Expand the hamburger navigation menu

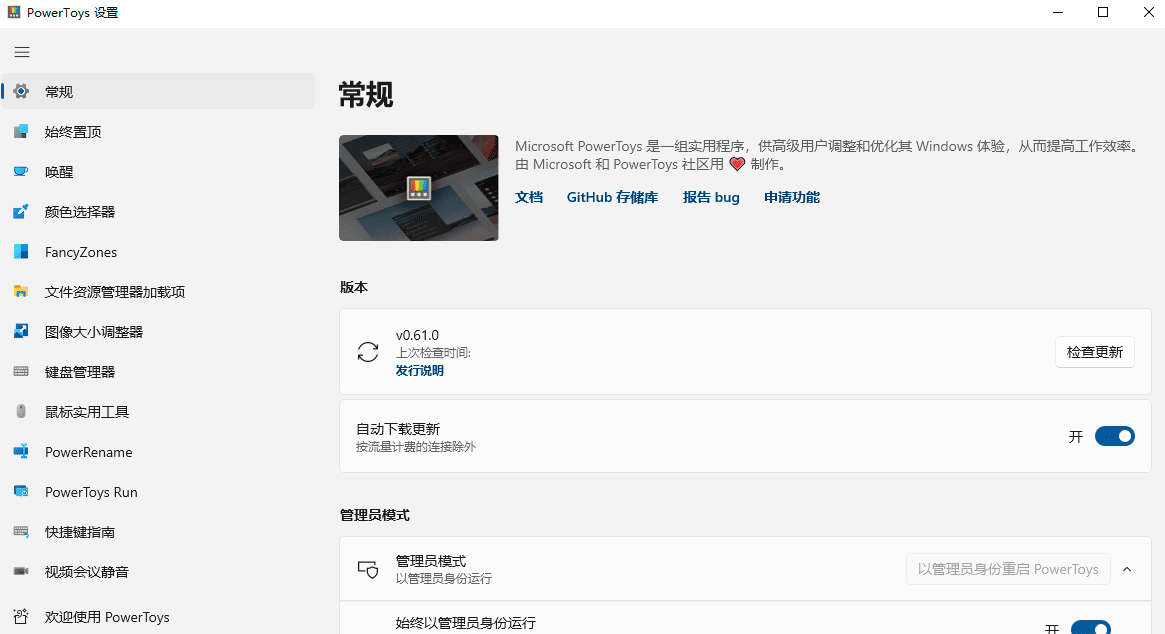tap(22, 52)
